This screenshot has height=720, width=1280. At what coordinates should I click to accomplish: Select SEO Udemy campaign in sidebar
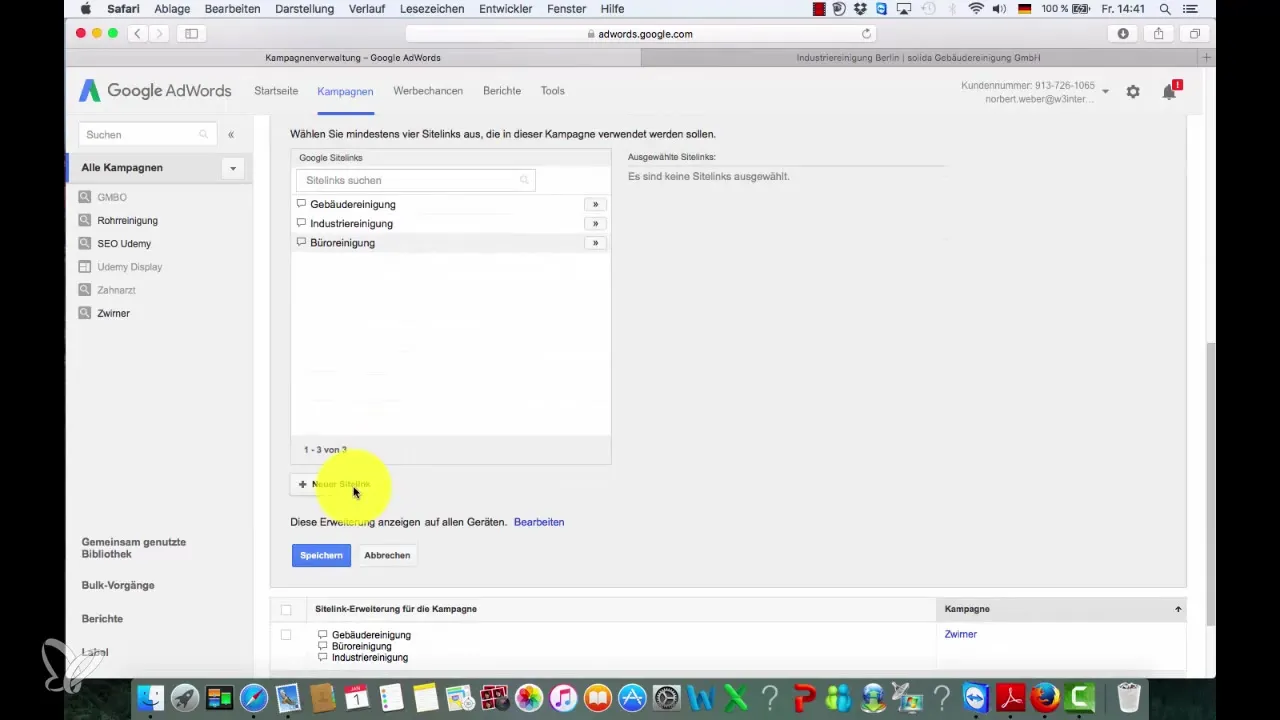124,244
